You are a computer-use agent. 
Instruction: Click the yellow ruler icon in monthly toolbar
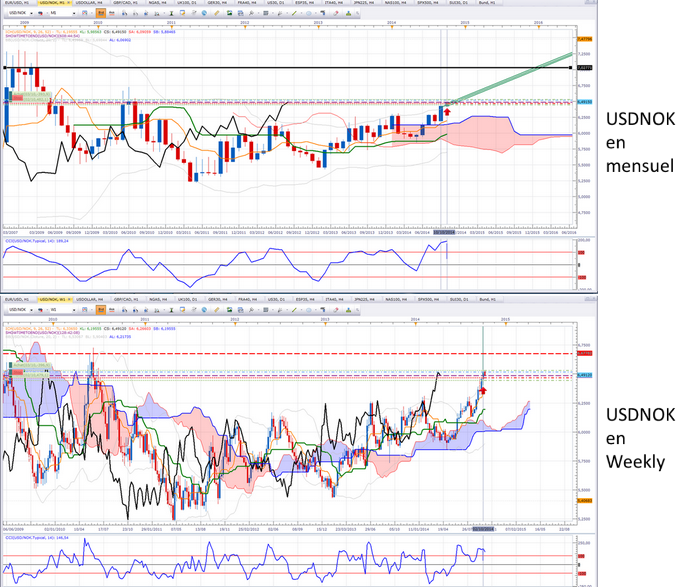click(217, 13)
